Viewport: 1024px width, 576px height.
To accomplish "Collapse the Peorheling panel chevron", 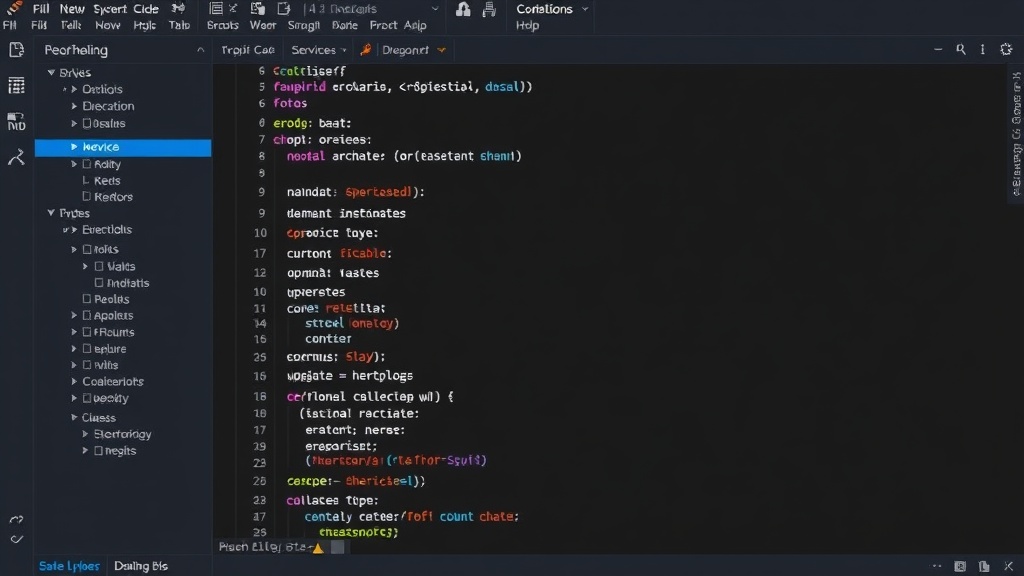I will point(200,50).
